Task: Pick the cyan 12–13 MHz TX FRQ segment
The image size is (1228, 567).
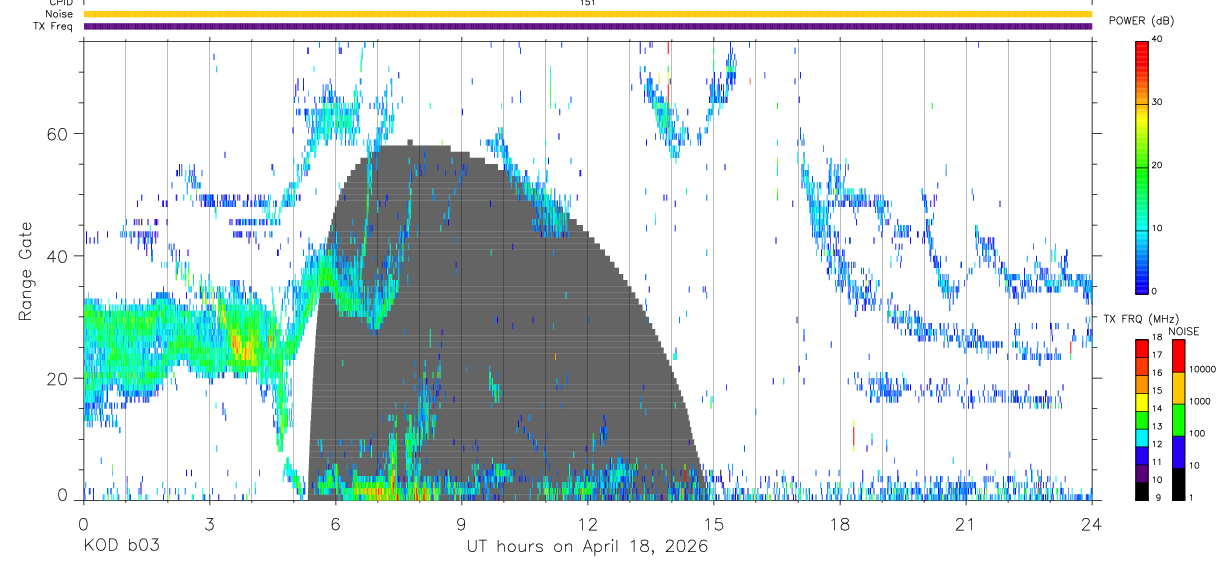Action: click(x=1141, y=438)
